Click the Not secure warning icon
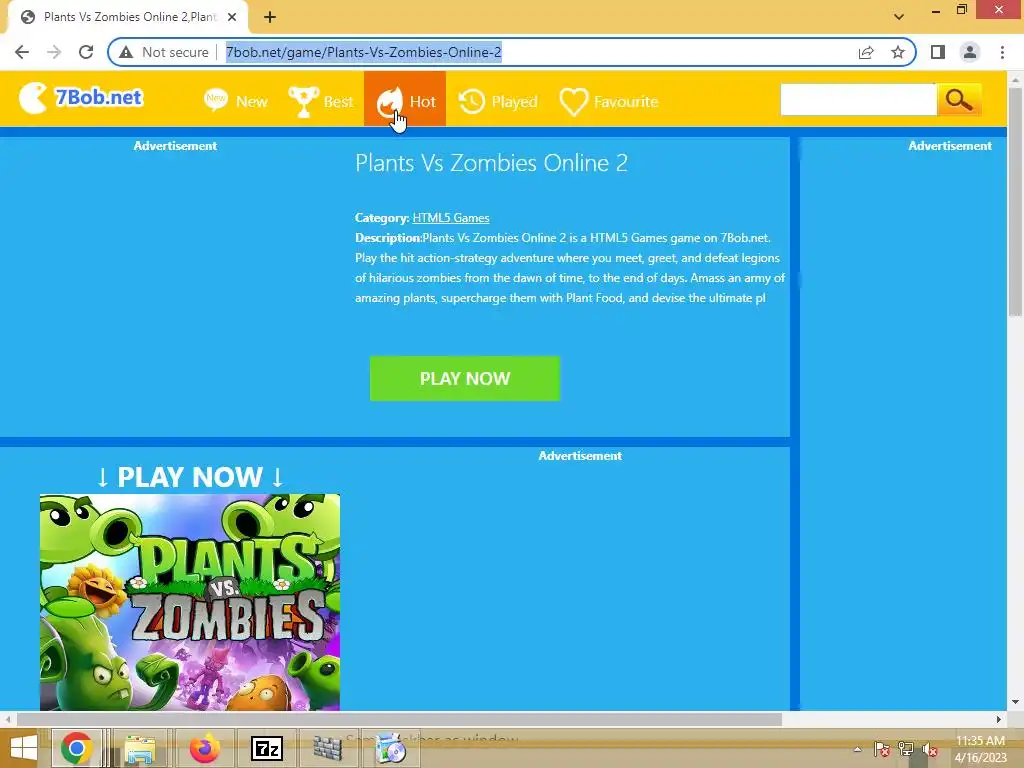This screenshot has height=768, width=1024. [126, 52]
